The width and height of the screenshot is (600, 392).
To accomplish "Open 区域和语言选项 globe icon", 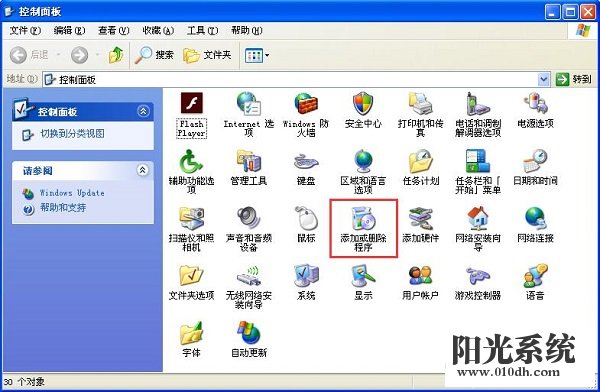I will click(363, 161).
